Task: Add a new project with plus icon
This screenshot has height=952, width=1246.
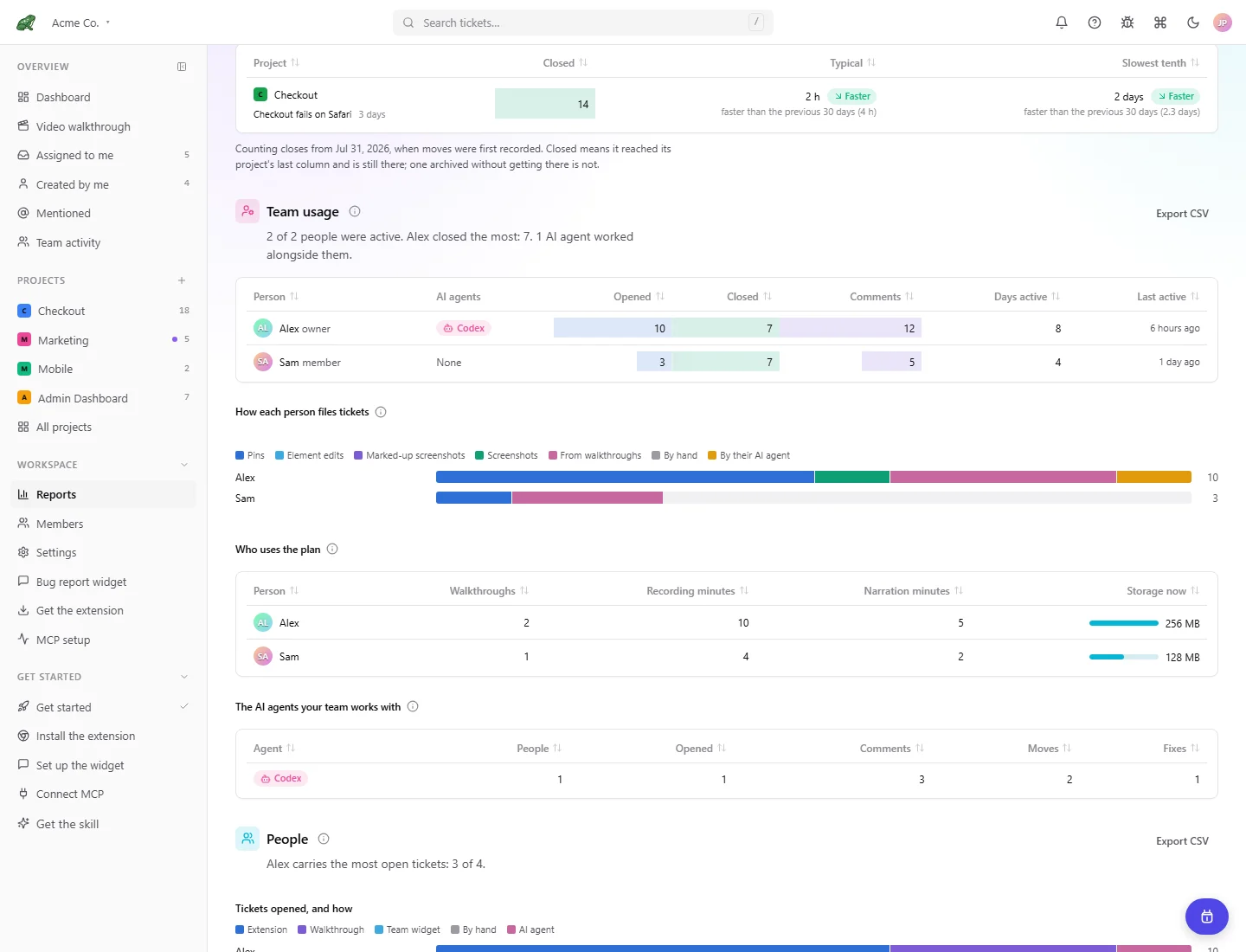Action: [182, 280]
